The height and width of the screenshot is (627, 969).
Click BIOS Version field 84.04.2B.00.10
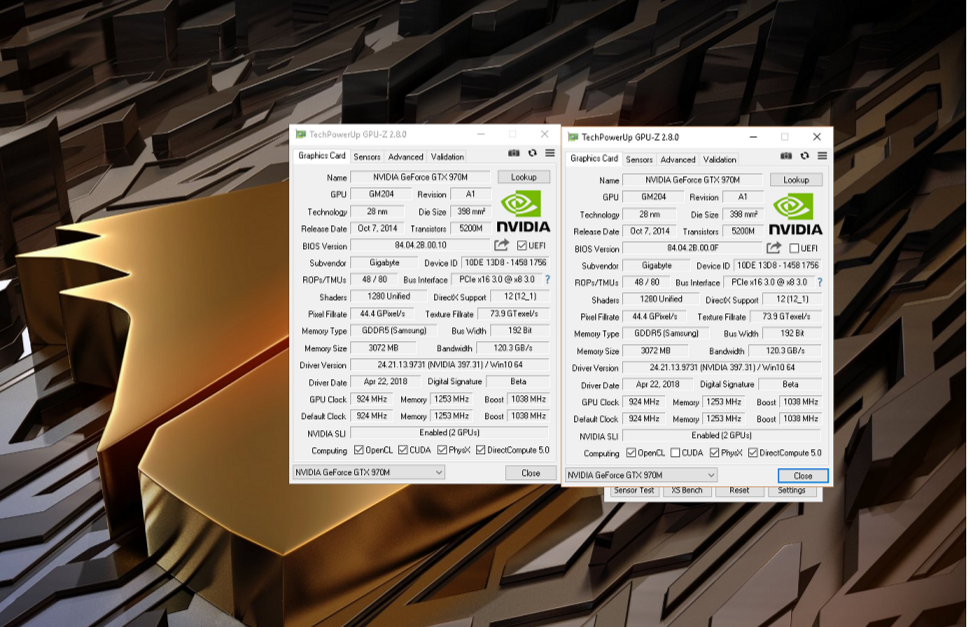pyautogui.click(x=420, y=245)
